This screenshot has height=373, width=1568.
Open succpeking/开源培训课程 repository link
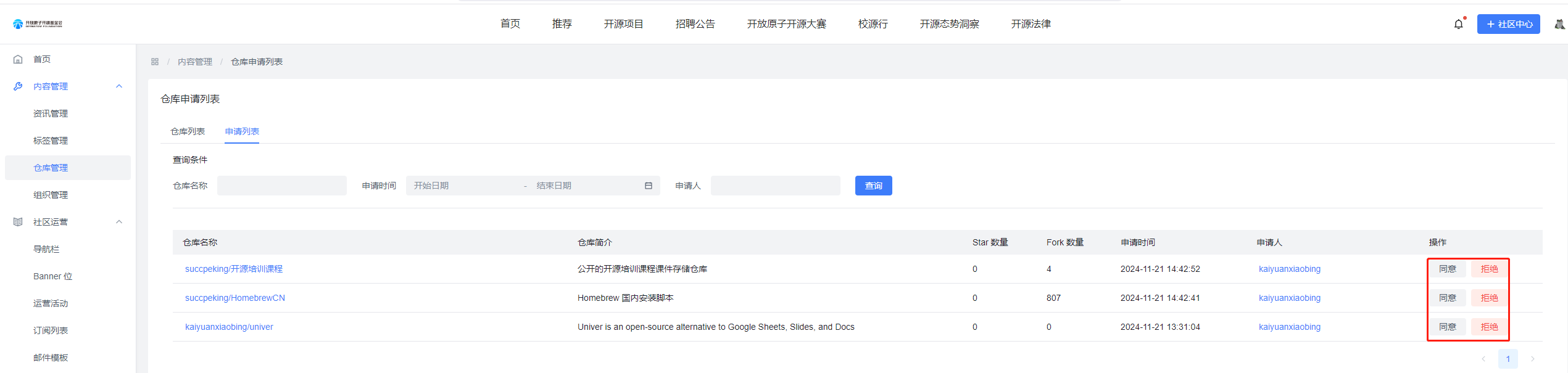pos(234,269)
